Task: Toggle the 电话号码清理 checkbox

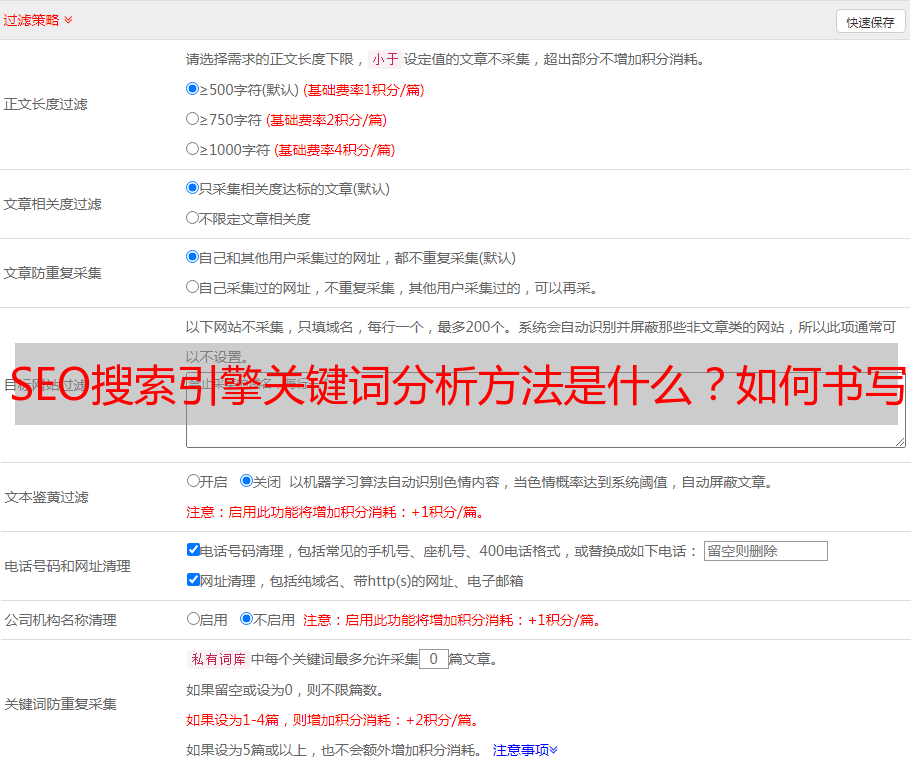Action: point(193,550)
